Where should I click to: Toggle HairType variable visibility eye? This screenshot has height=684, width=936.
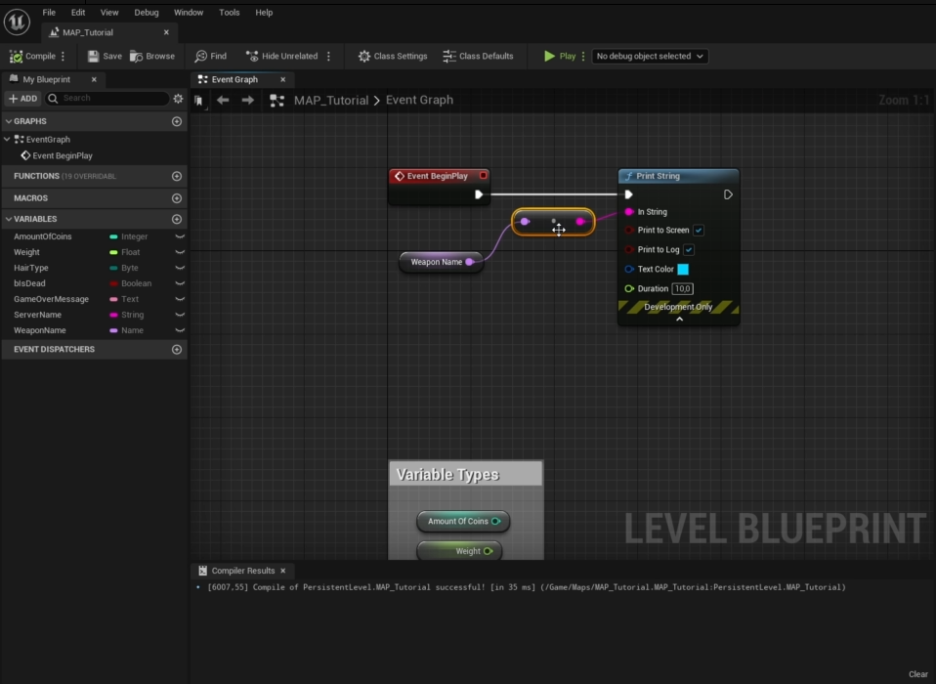click(180, 268)
